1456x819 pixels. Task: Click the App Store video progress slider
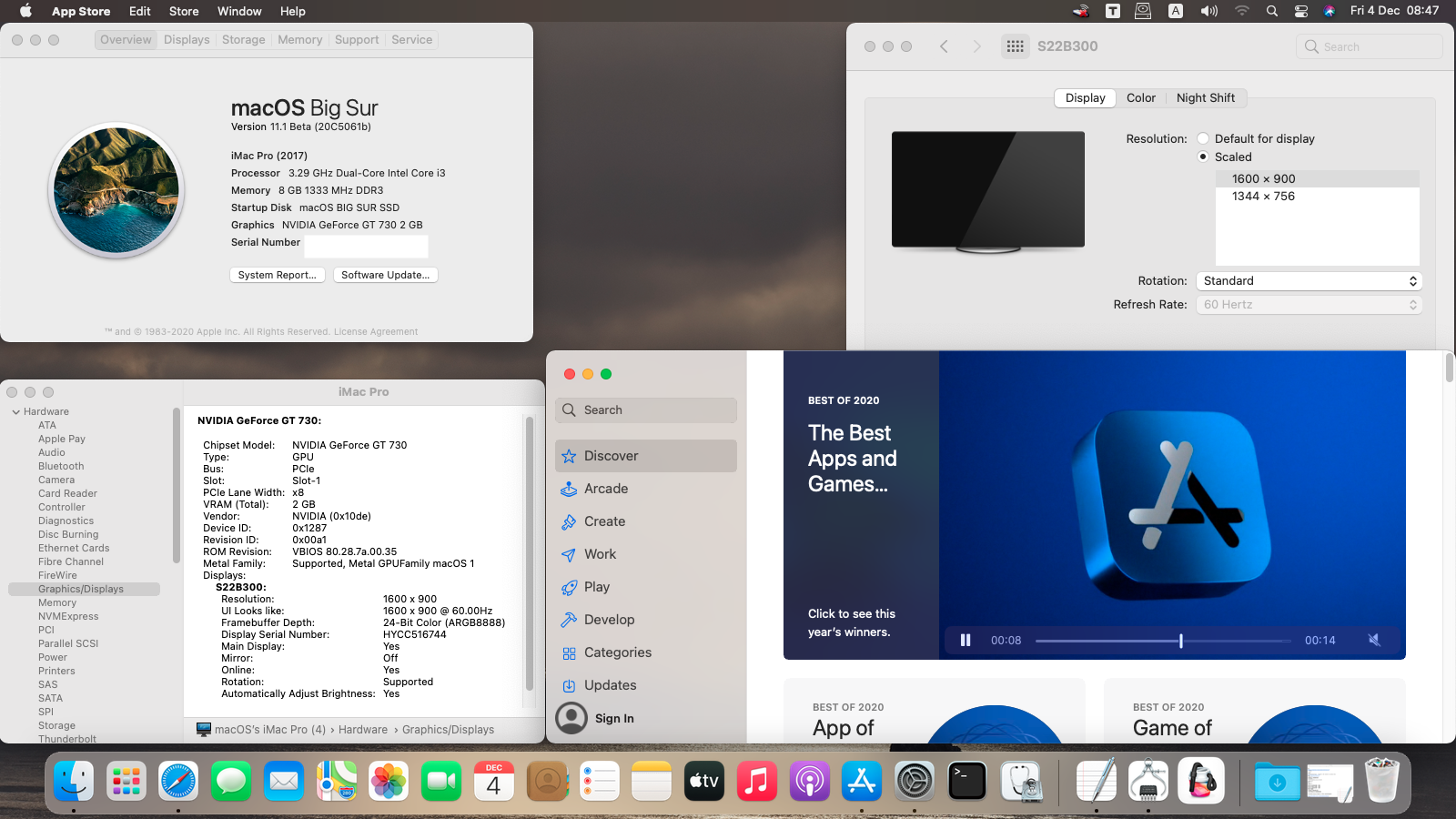pyautogui.click(x=1163, y=641)
